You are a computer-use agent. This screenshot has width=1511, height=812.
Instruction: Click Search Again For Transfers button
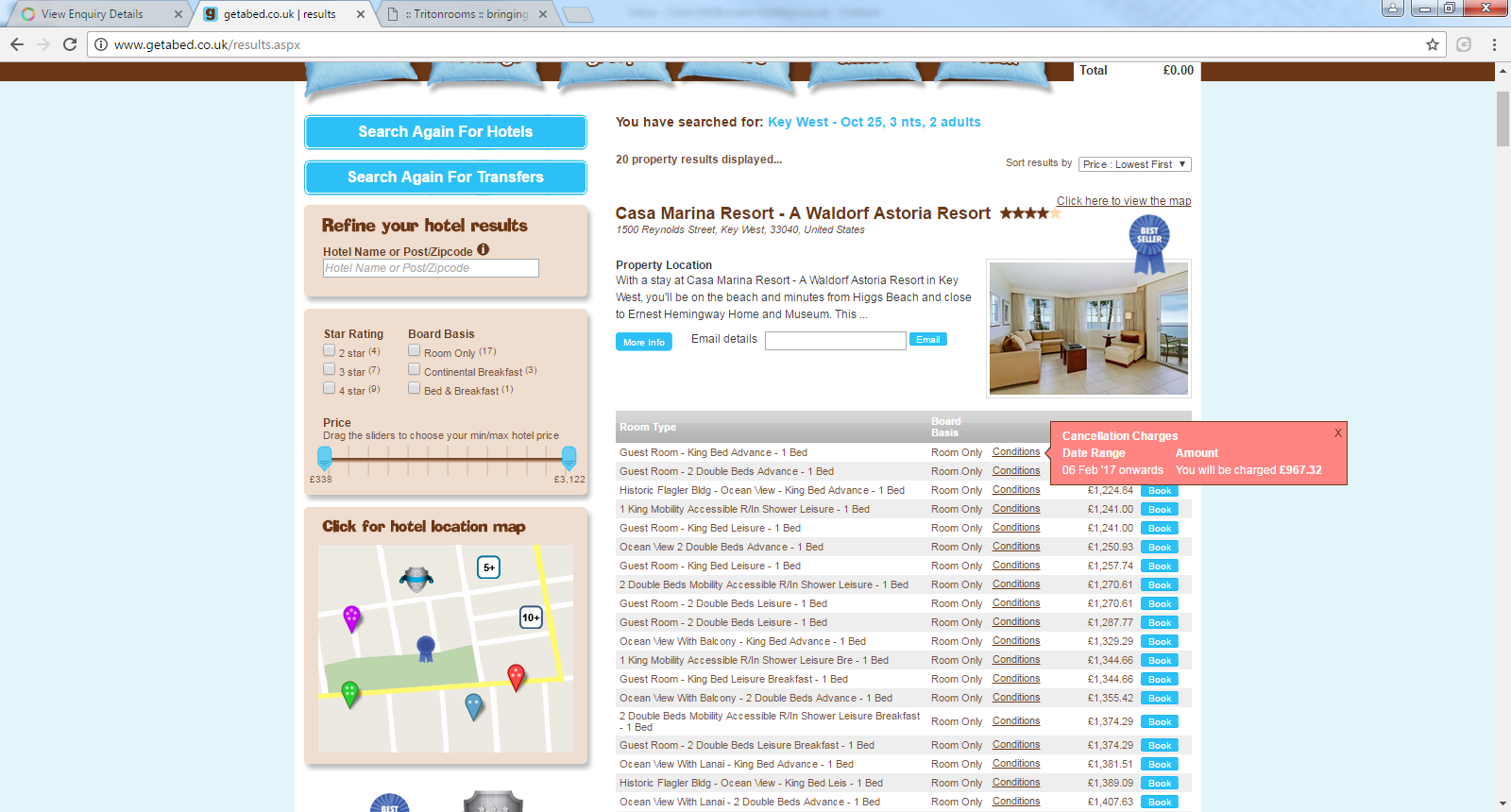point(446,178)
